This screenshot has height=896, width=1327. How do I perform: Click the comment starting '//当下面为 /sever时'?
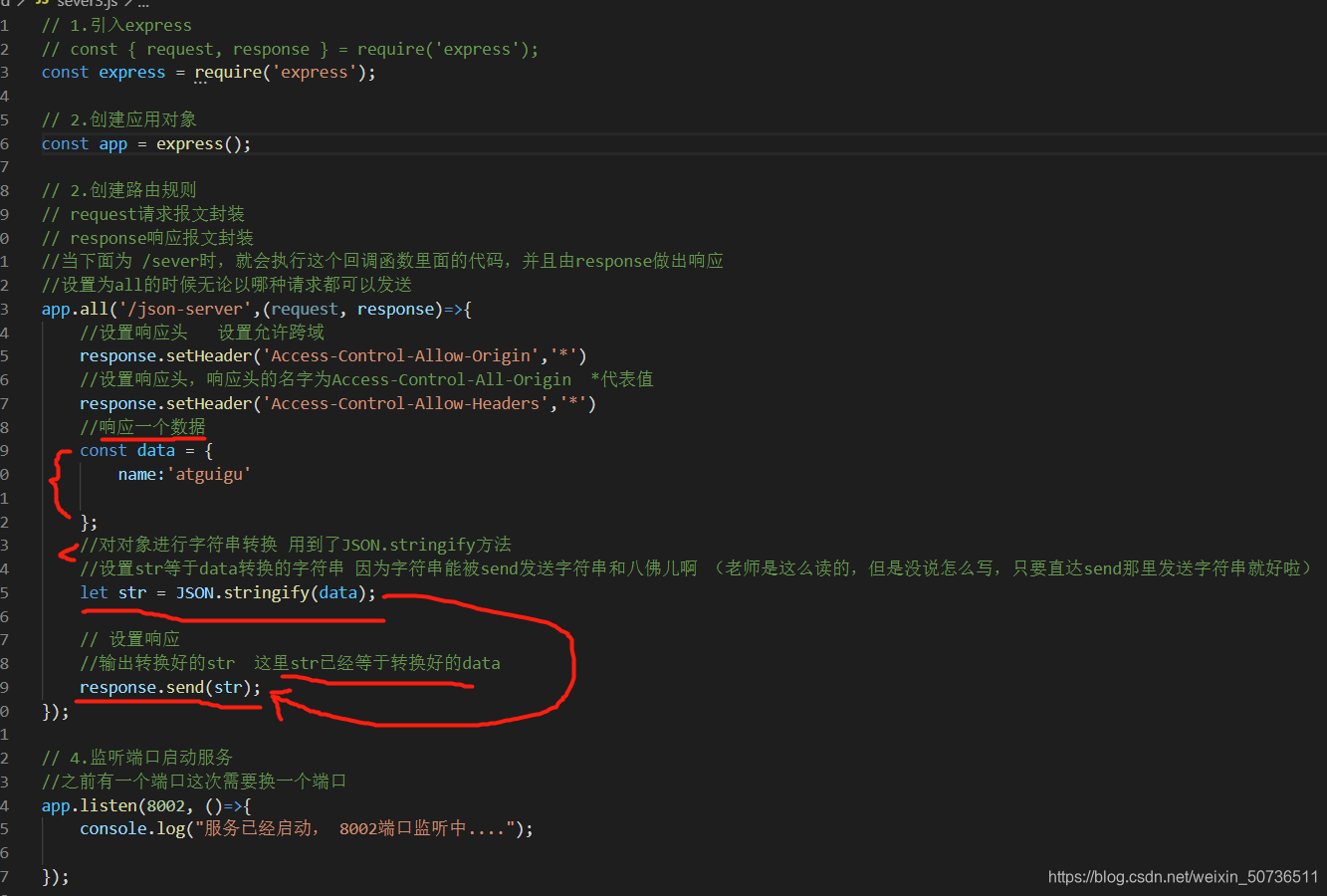pyautogui.click(x=382, y=261)
